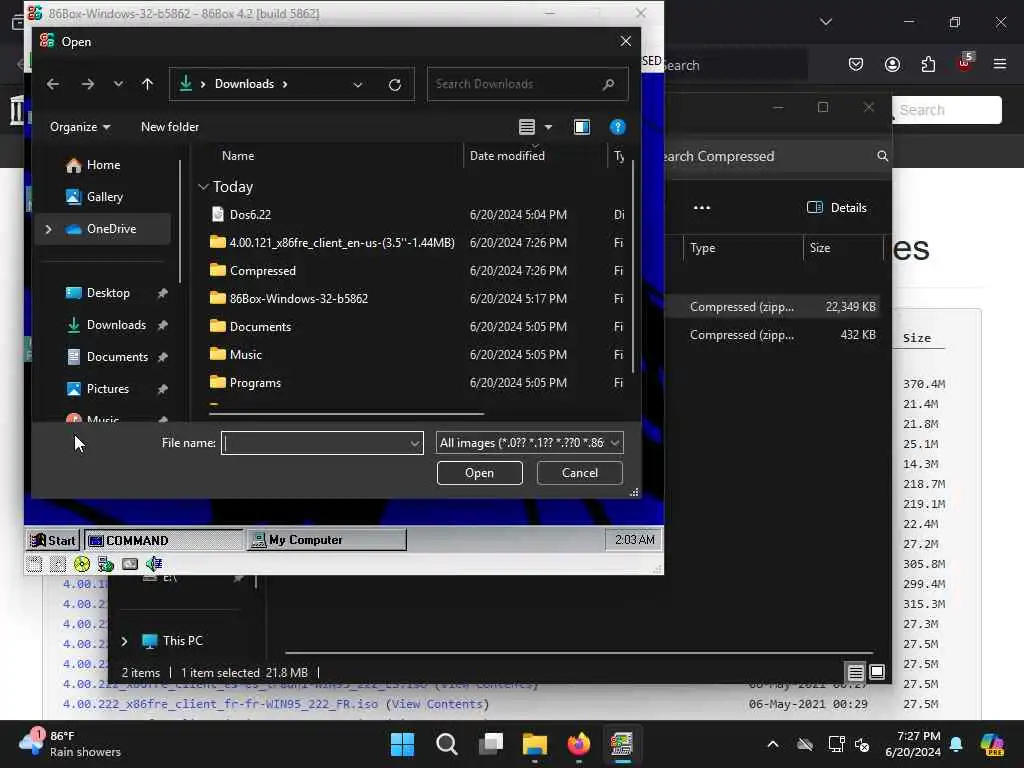Switch to My Computer taskbar item

(x=327, y=541)
